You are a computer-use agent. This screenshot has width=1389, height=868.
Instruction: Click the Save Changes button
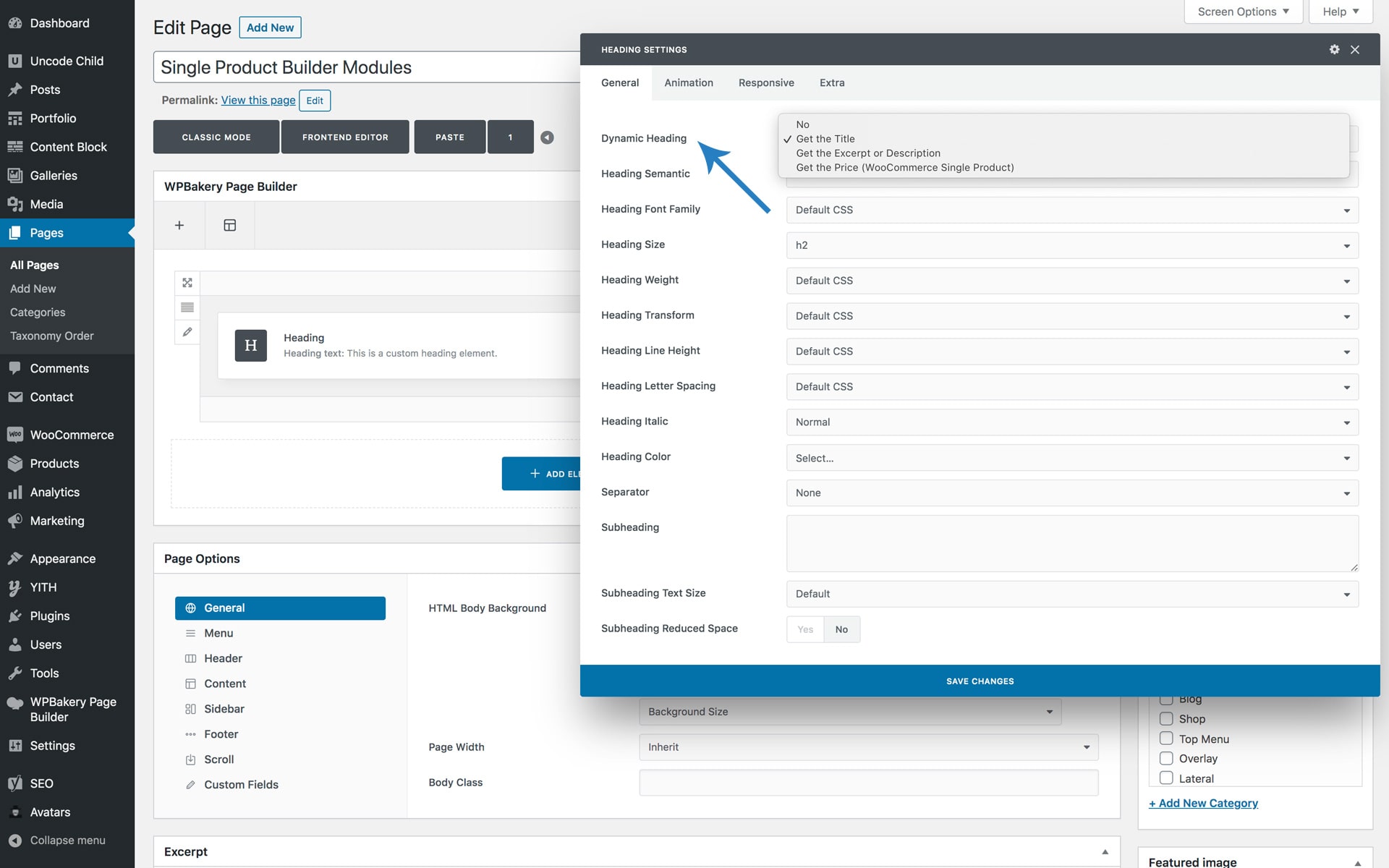[980, 681]
